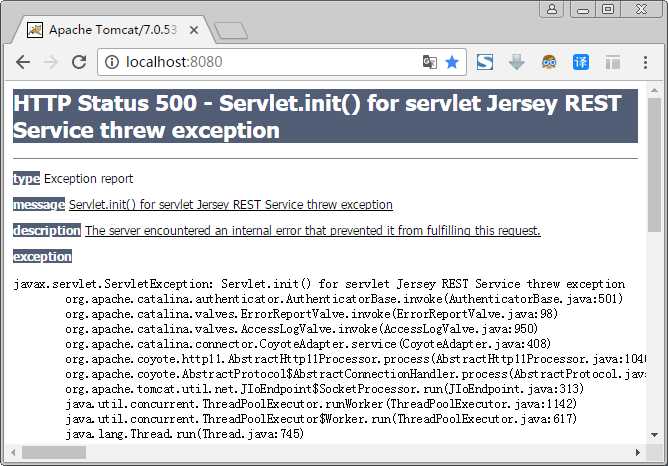Click the 'exception' label
This screenshot has height=466, width=668.
(x=42, y=256)
